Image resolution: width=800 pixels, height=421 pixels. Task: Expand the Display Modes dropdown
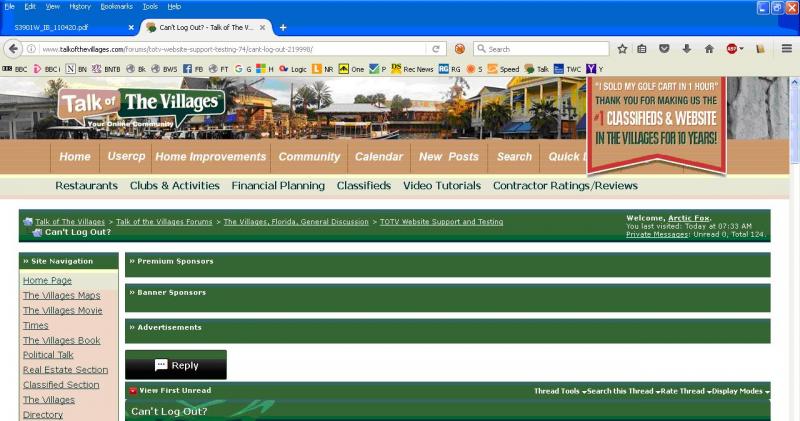(x=740, y=391)
